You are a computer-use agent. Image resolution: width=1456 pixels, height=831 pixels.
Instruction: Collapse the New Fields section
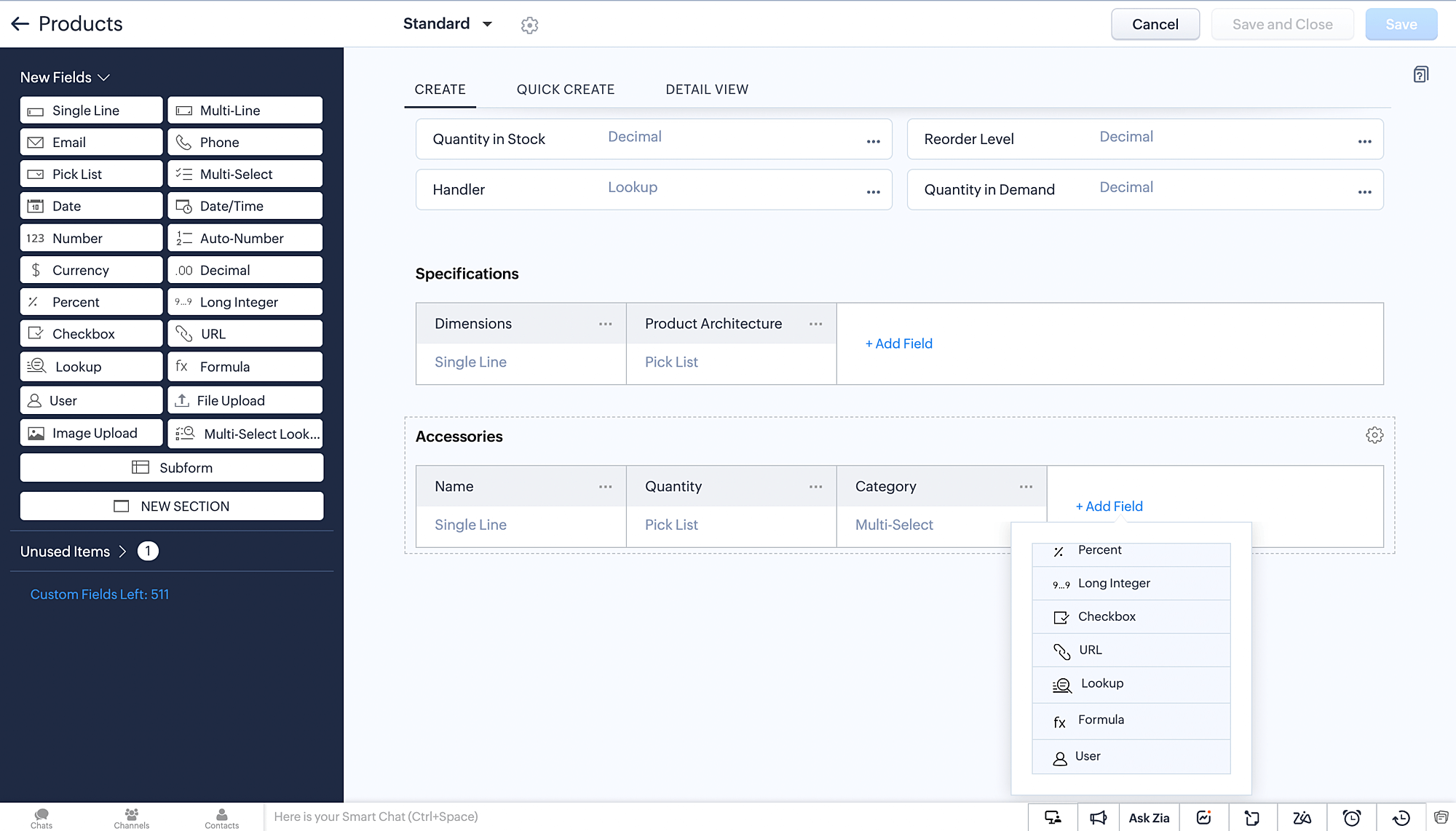tap(104, 78)
